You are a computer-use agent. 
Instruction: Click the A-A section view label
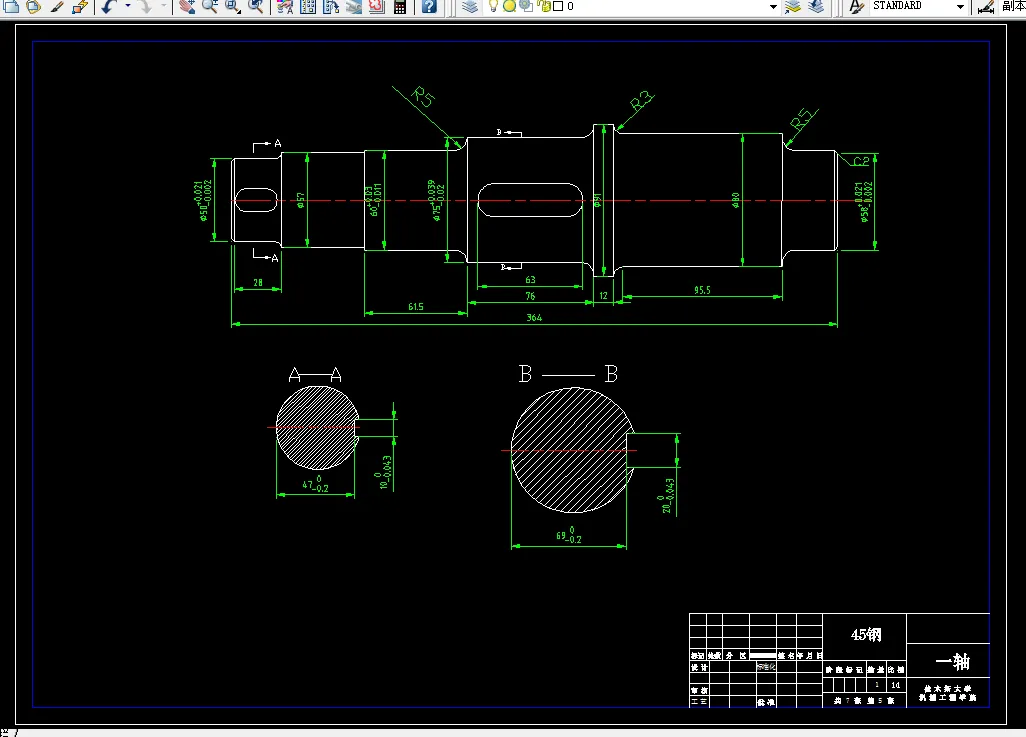pos(315,375)
